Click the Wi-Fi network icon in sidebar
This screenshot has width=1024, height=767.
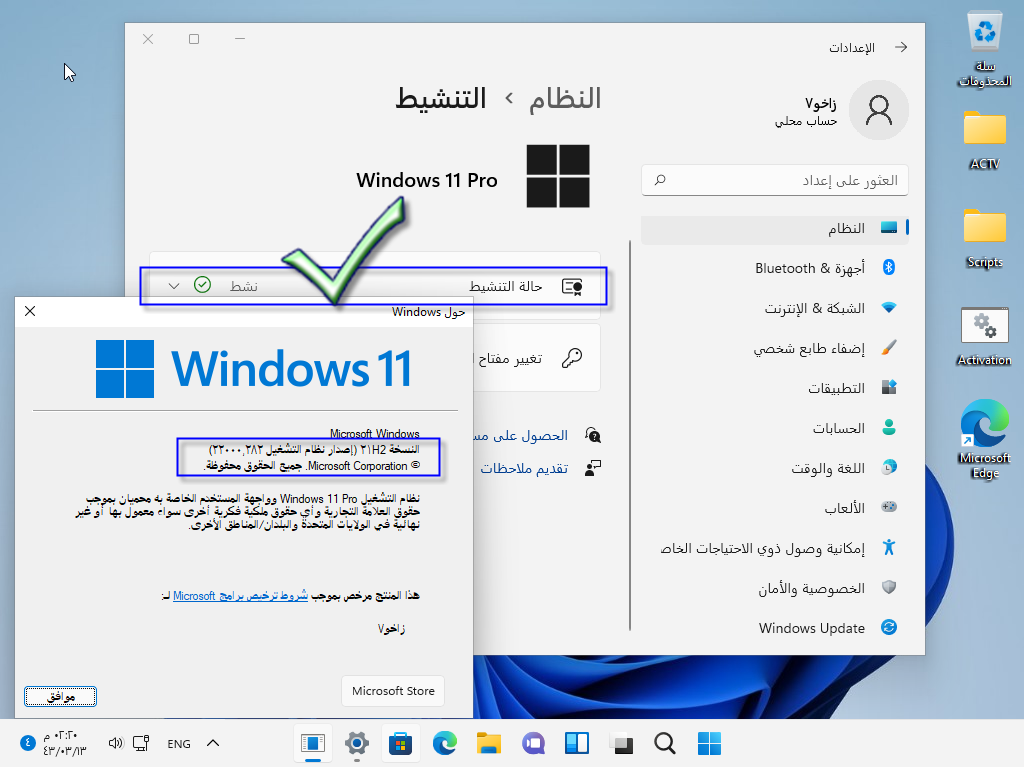(889, 307)
